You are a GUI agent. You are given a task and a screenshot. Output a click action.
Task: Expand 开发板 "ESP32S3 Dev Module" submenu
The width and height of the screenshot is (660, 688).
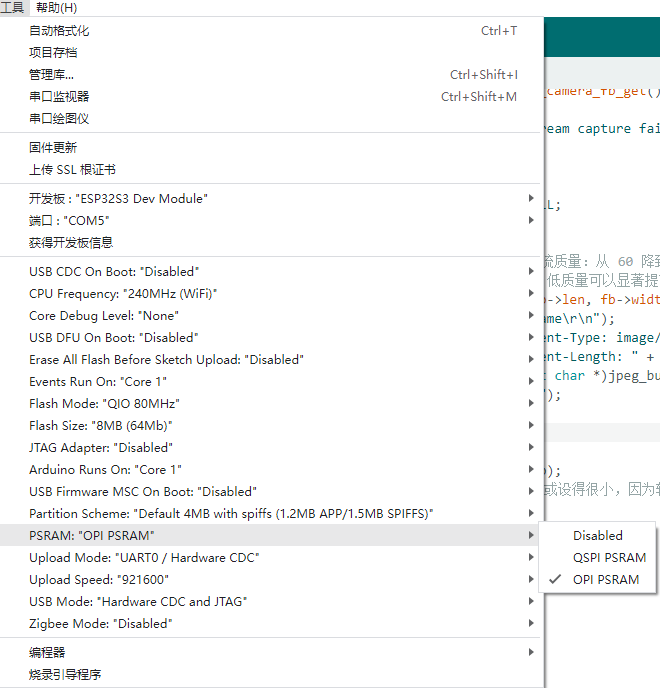[x=272, y=198]
